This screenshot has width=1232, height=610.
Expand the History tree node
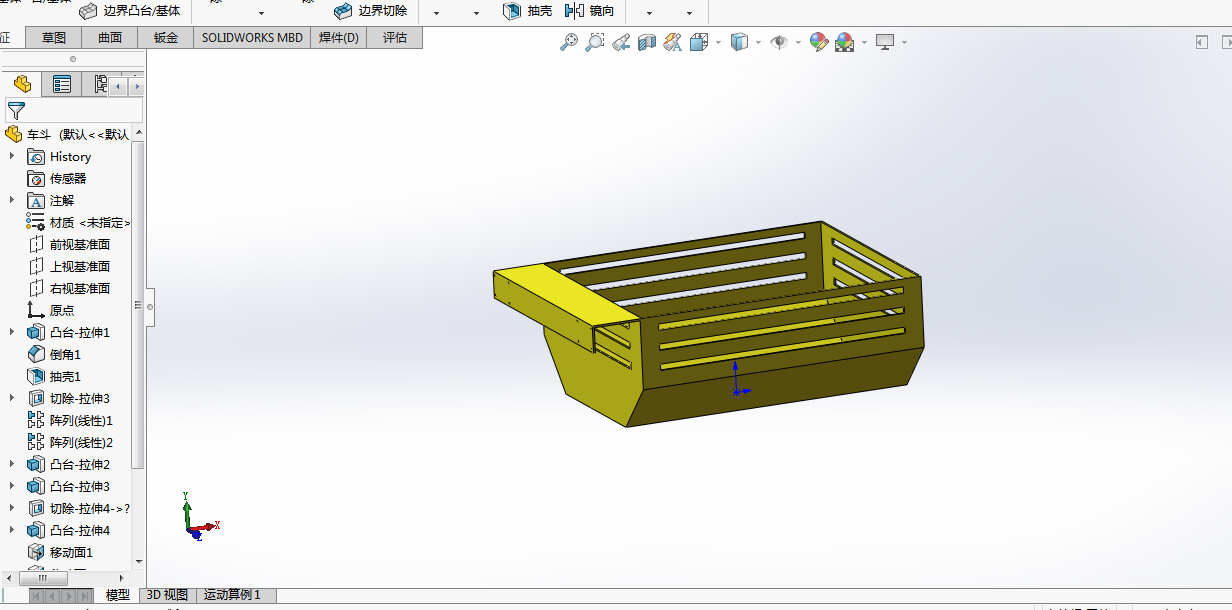[12, 157]
